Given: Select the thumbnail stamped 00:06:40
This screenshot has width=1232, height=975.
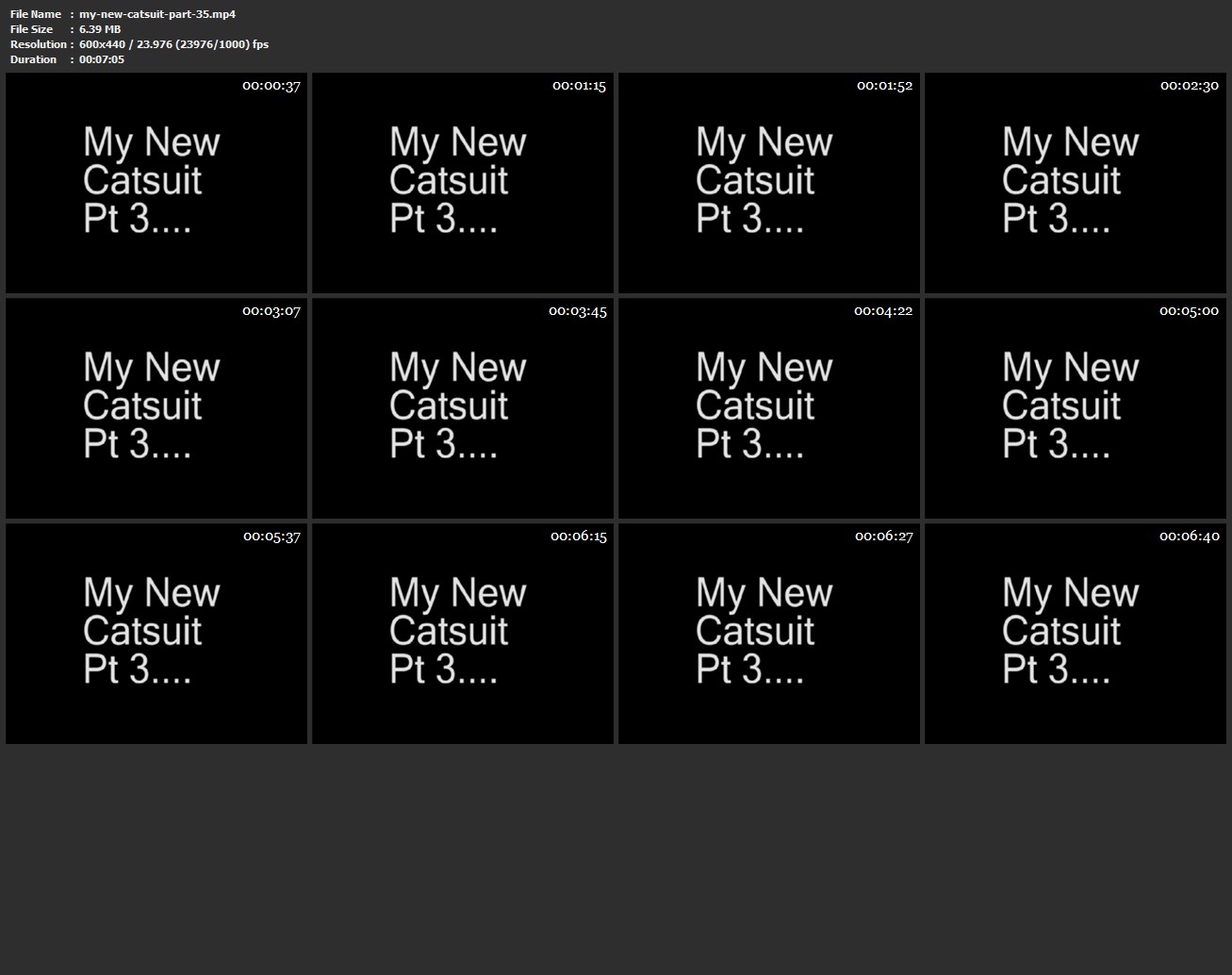Looking at the screenshot, I should click(x=1076, y=634).
